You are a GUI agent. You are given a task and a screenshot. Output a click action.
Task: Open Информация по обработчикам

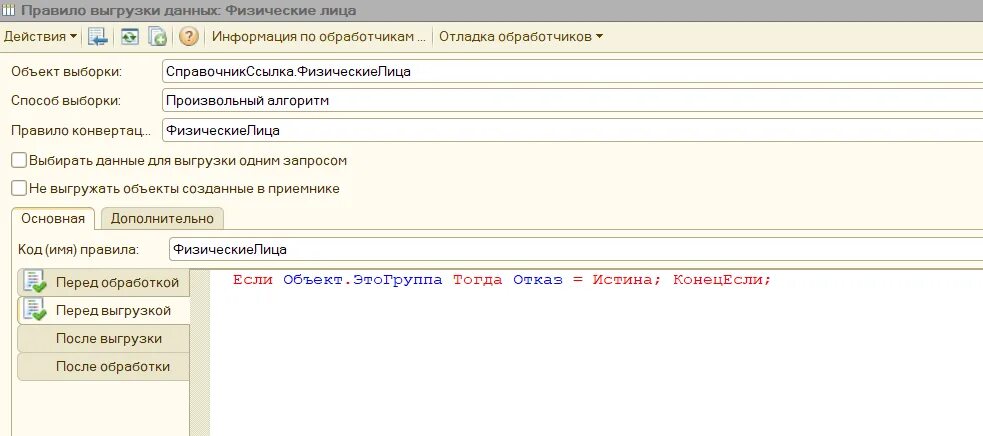click(319, 36)
